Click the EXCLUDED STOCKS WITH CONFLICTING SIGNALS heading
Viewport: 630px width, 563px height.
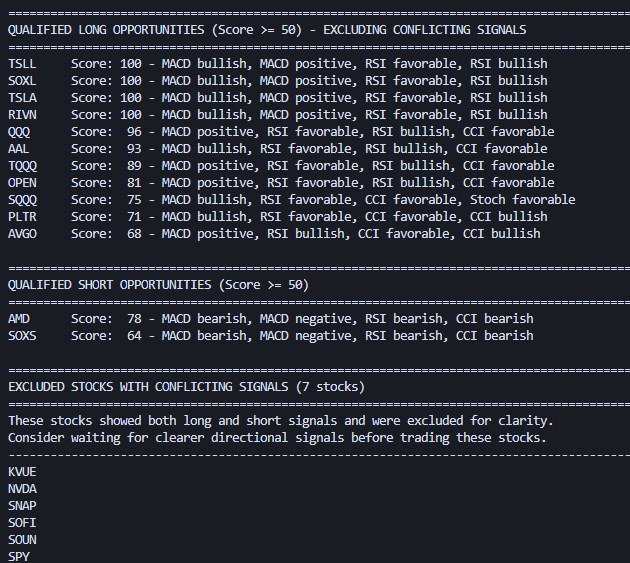coord(186,387)
